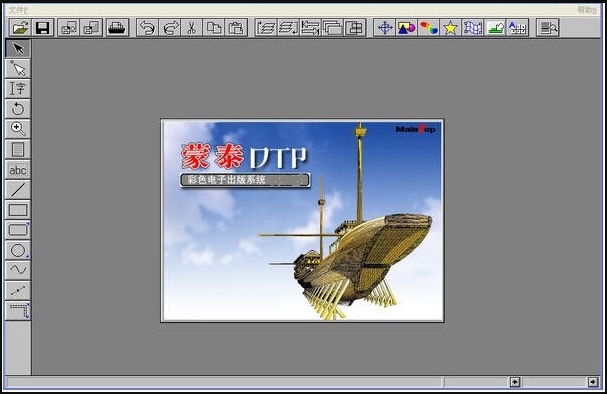Open the File menu at top left
This screenshot has width=607, height=394.
(x=18, y=10)
